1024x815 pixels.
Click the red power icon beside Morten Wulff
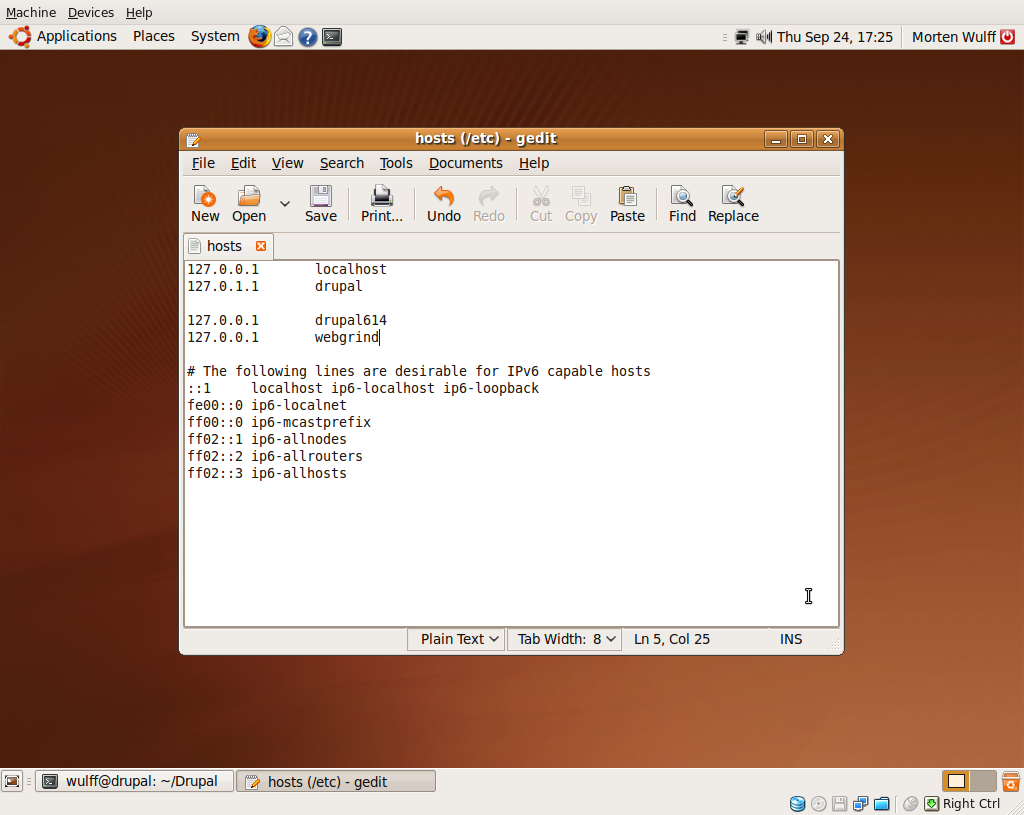point(1008,37)
